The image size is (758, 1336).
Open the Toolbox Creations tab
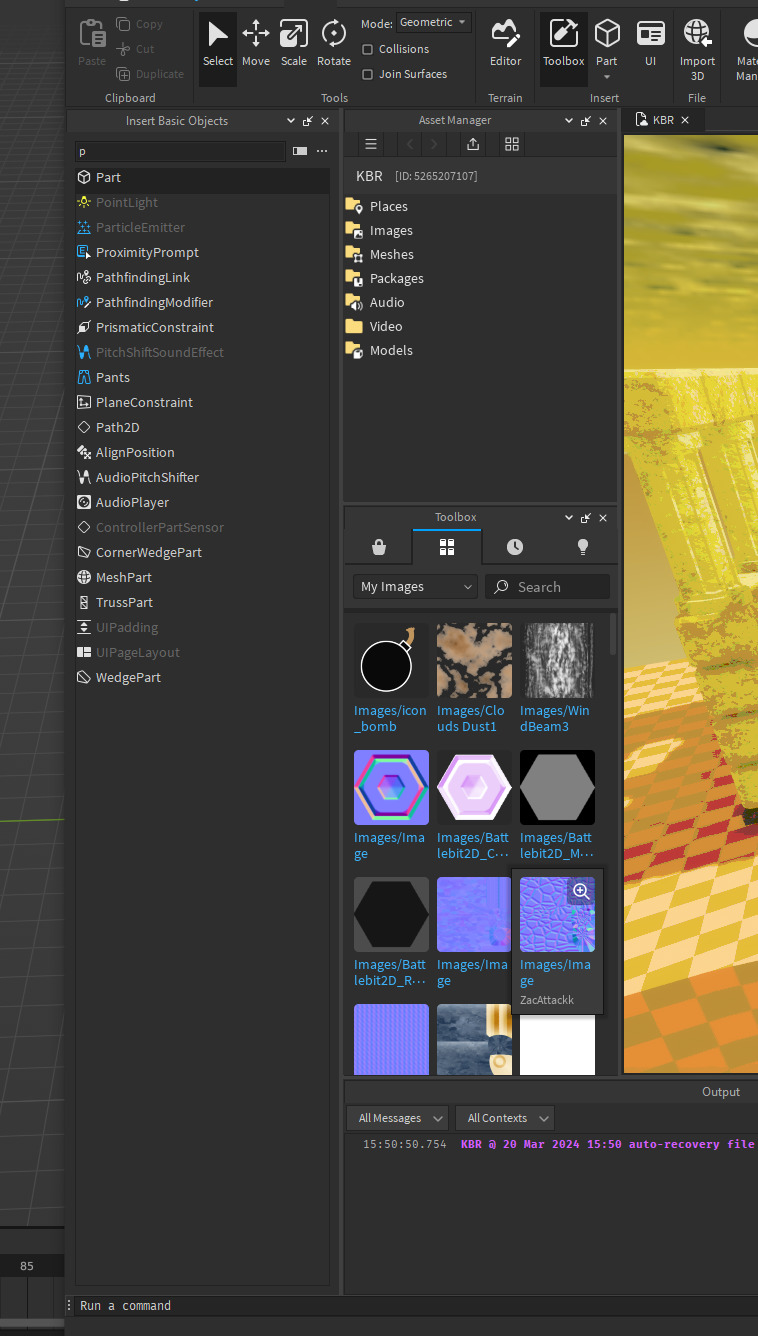[x=583, y=547]
